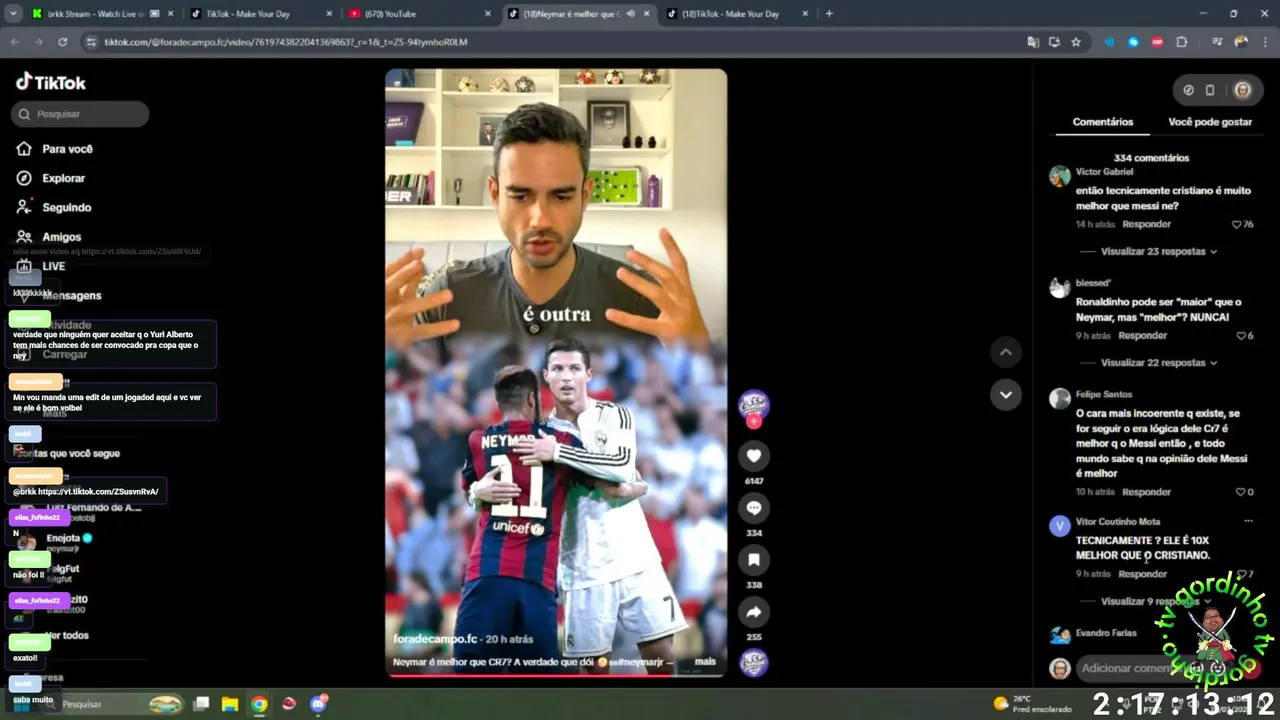Open the foradecampo.fc creator avatar beside video
The height and width of the screenshot is (720, 1280).
tap(754, 404)
